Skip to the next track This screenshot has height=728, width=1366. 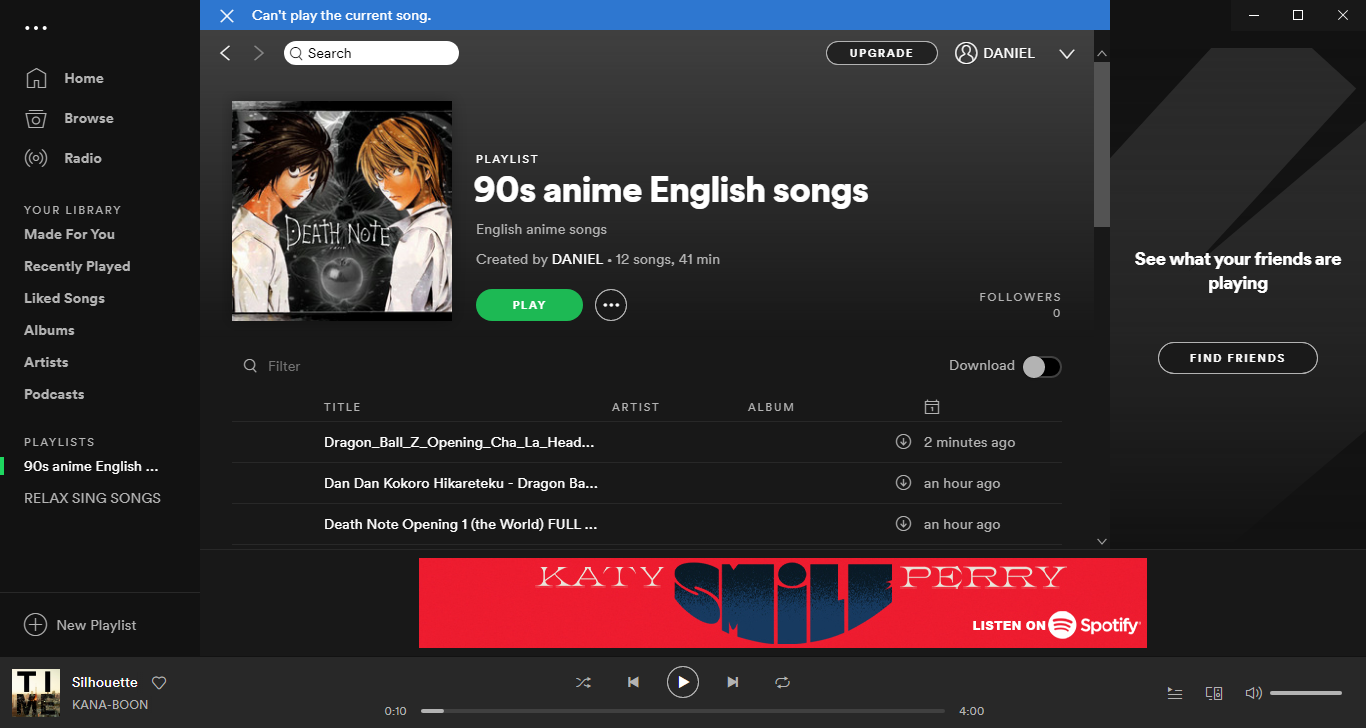pyautogui.click(x=733, y=682)
